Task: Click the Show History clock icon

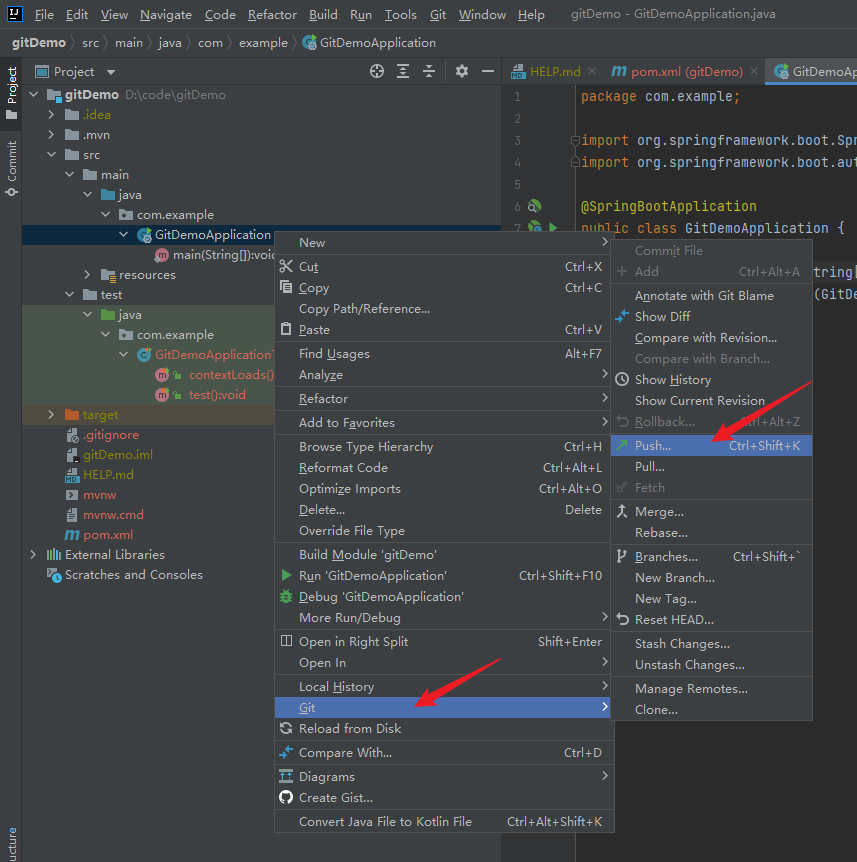Action: pos(622,379)
